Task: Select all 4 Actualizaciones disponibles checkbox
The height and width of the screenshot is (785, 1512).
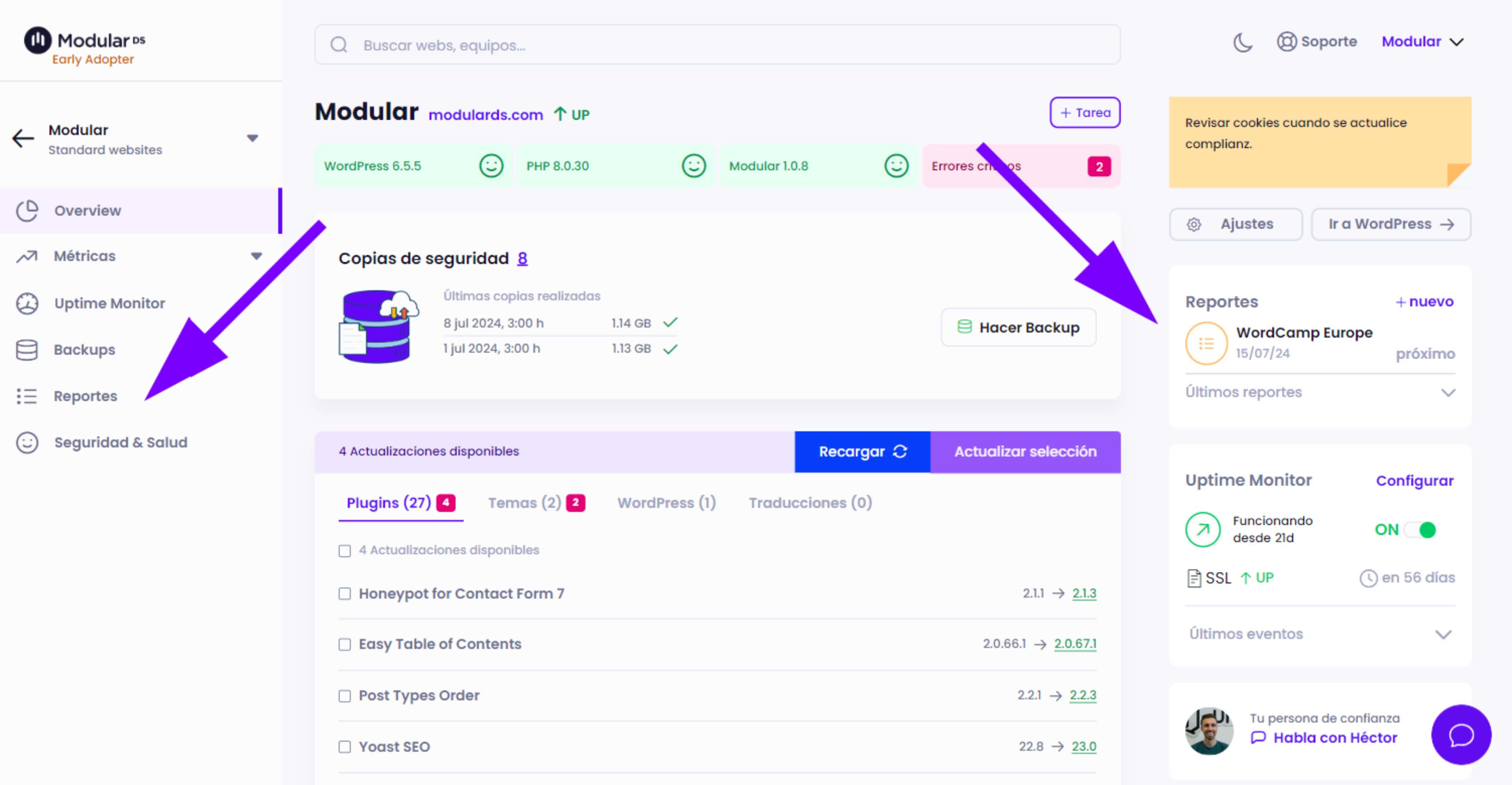Action: pyautogui.click(x=345, y=551)
